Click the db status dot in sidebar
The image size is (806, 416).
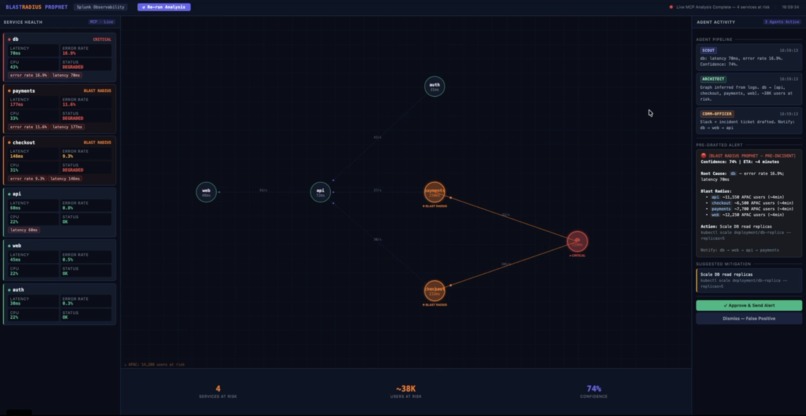9,39
